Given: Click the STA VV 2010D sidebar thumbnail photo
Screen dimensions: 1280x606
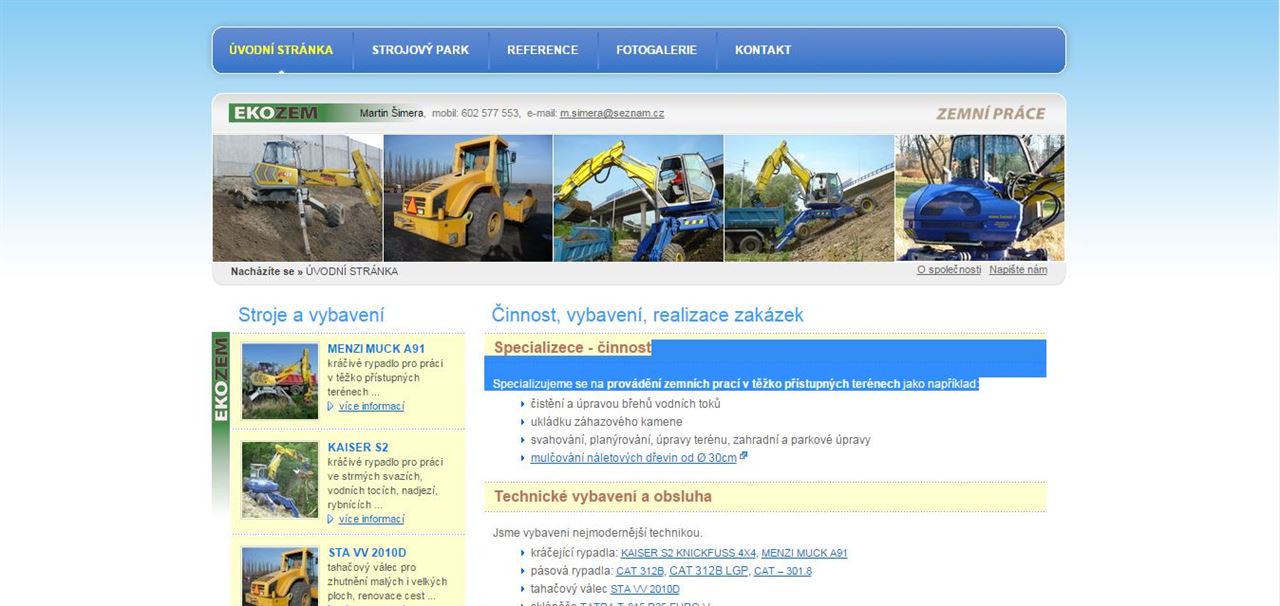Looking at the screenshot, I should point(280,577).
